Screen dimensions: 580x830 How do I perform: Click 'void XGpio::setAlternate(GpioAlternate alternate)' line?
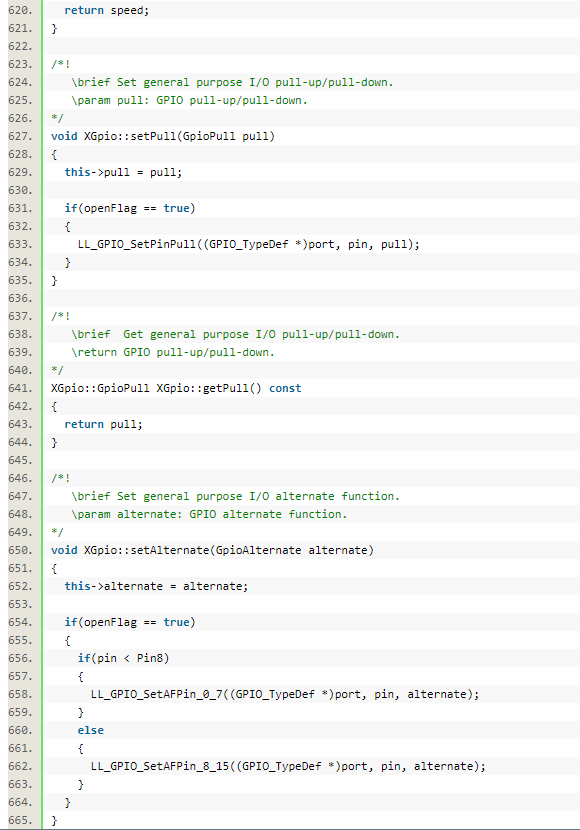coord(213,550)
